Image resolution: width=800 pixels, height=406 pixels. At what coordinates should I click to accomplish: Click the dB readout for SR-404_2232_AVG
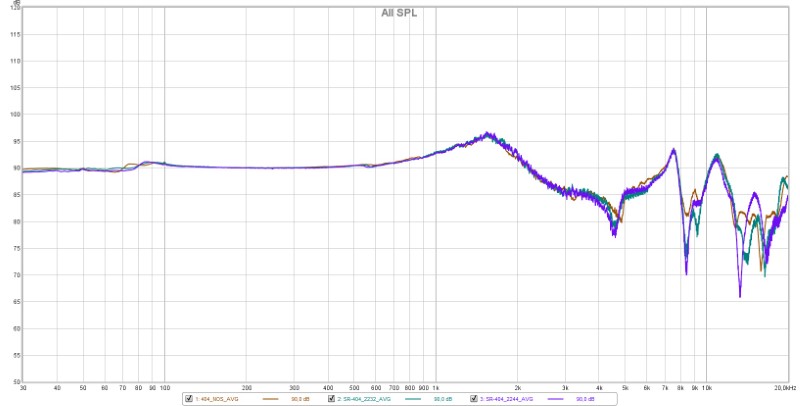441,398
